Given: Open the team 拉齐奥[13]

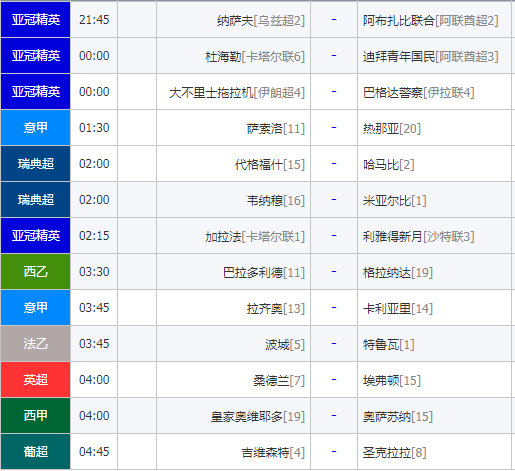Looking at the screenshot, I should tap(276, 309).
